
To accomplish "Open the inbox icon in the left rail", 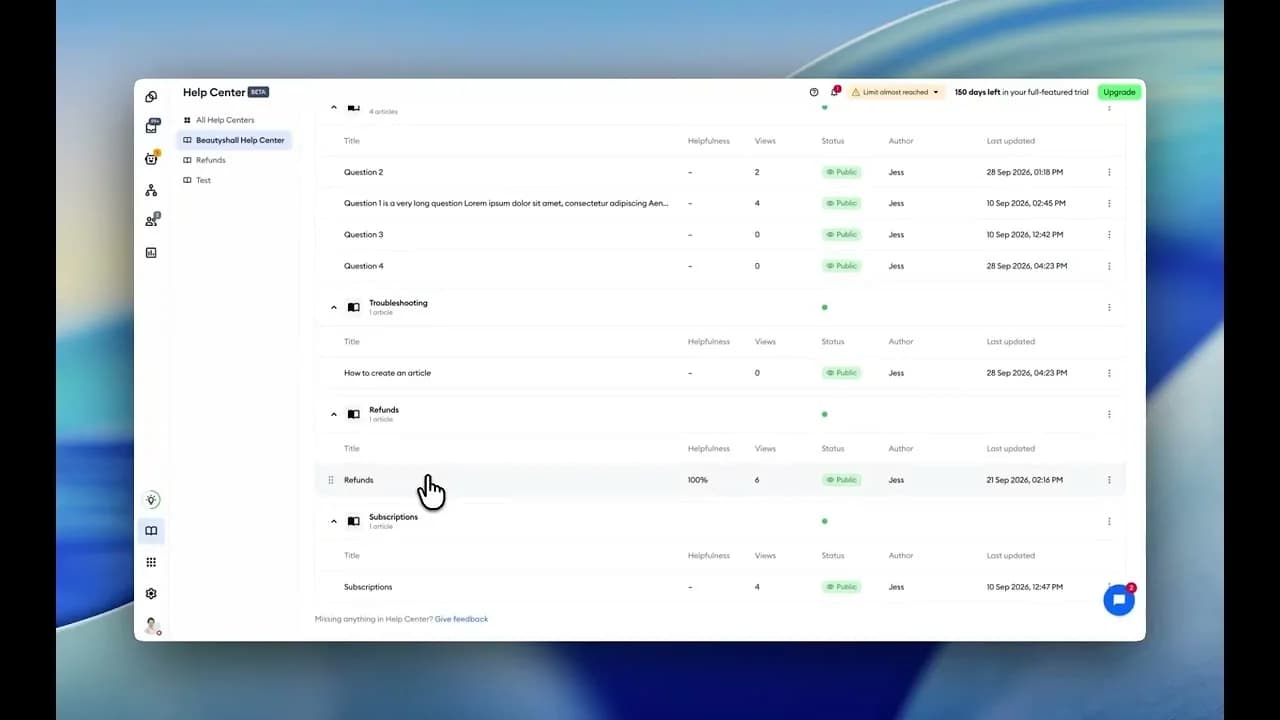I will (x=151, y=127).
